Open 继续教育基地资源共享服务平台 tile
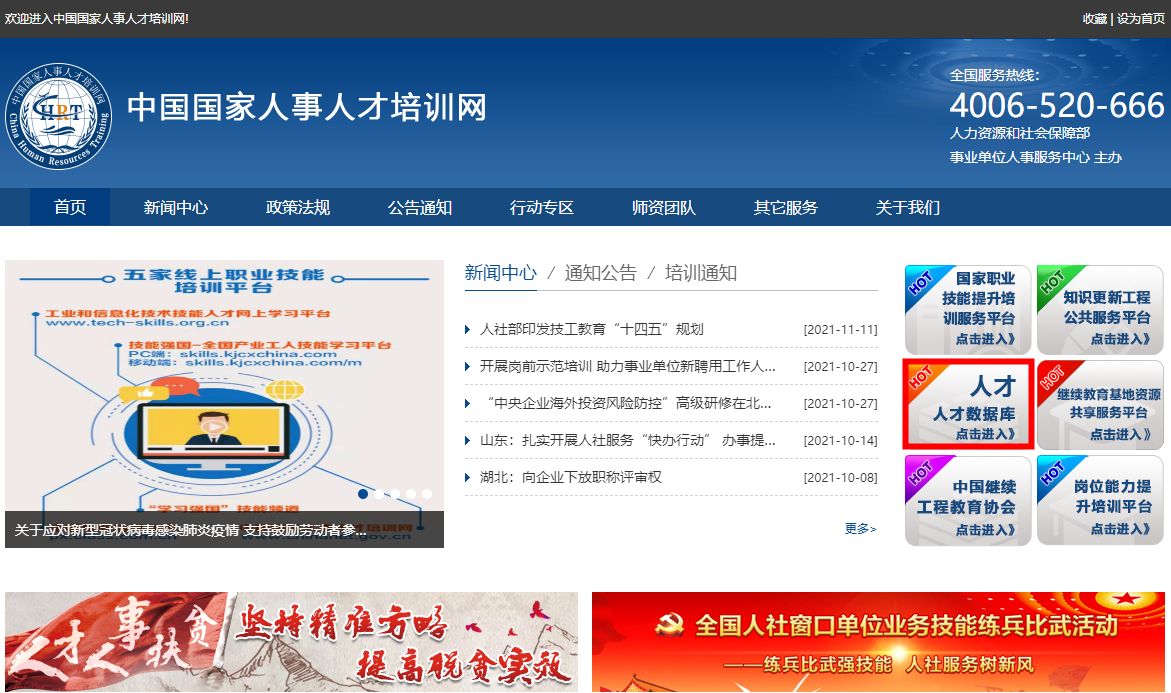The image size is (1171, 693). tap(1099, 405)
